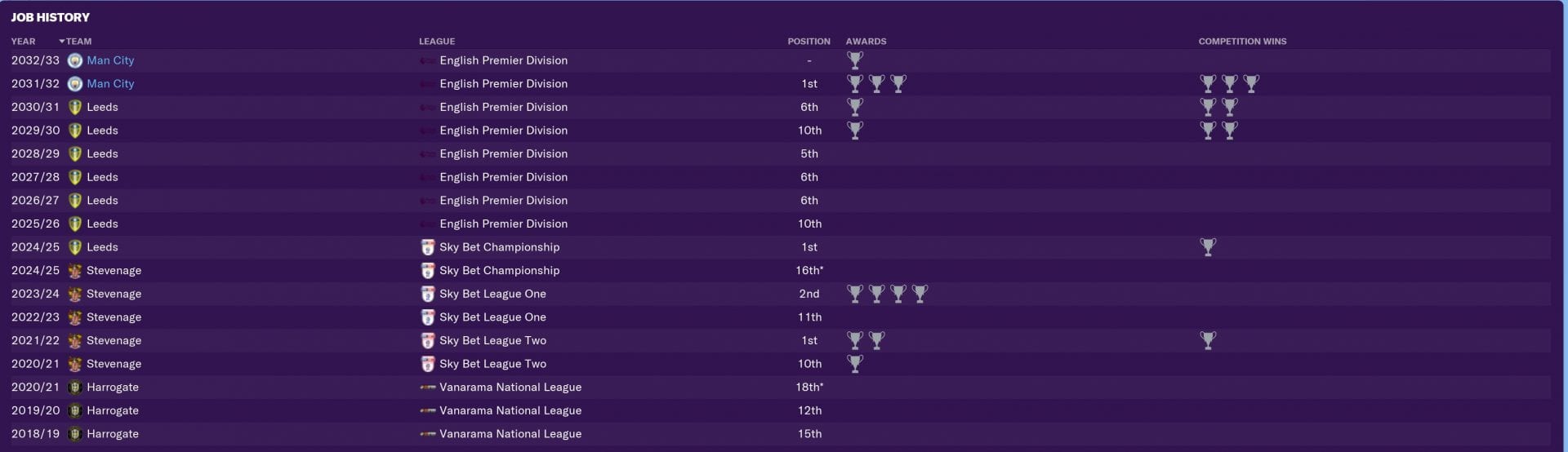Screen dimensions: 1568x452
Task: Click the Sky Bet logo in 2021/22 row
Action: coord(427,341)
